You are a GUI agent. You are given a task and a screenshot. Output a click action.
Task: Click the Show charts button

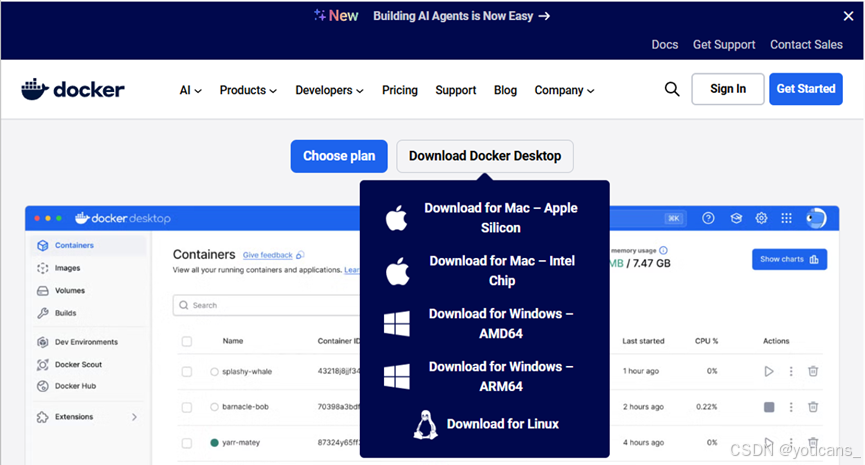coord(789,259)
